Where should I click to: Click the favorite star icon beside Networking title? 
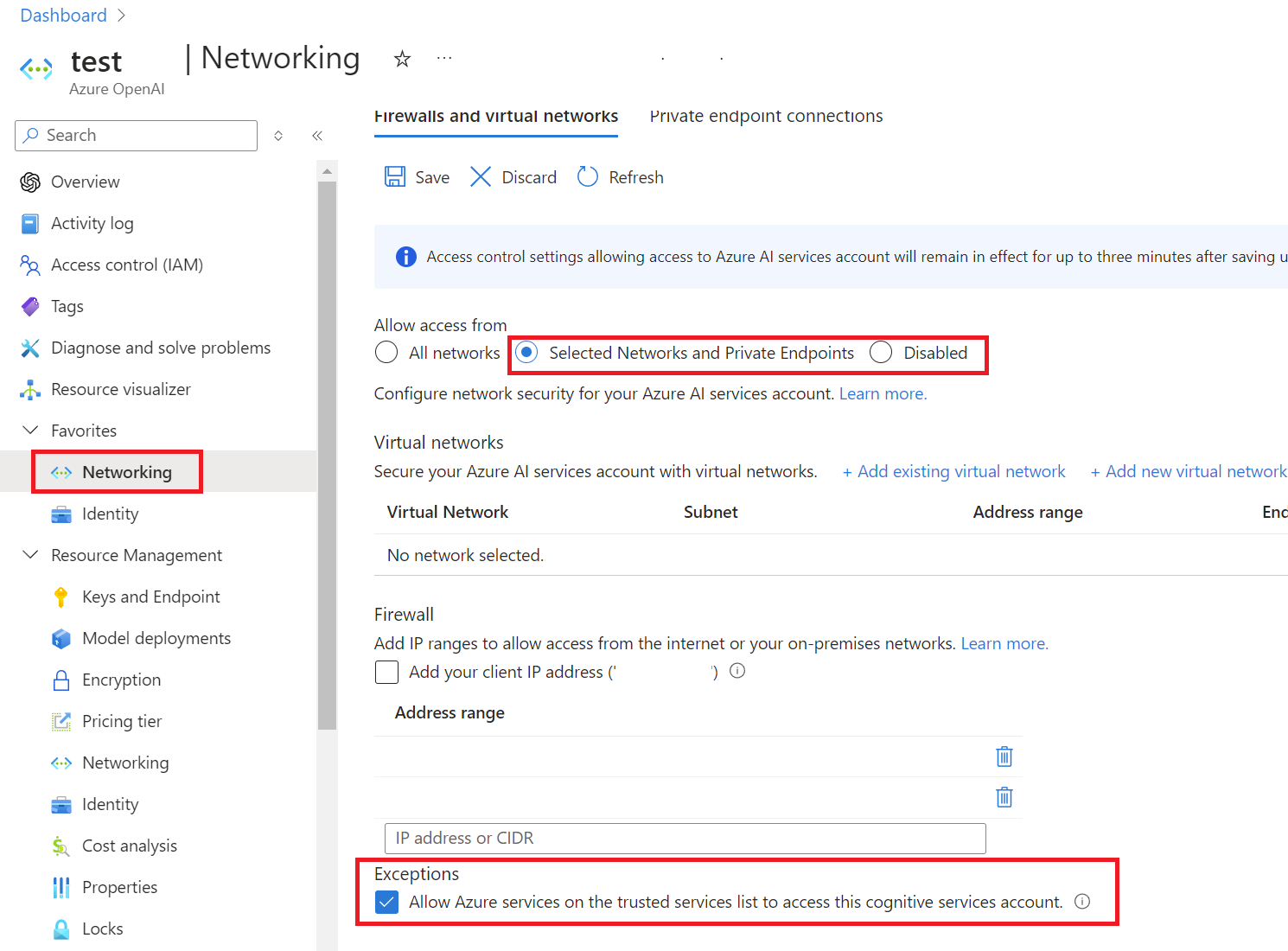(402, 59)
